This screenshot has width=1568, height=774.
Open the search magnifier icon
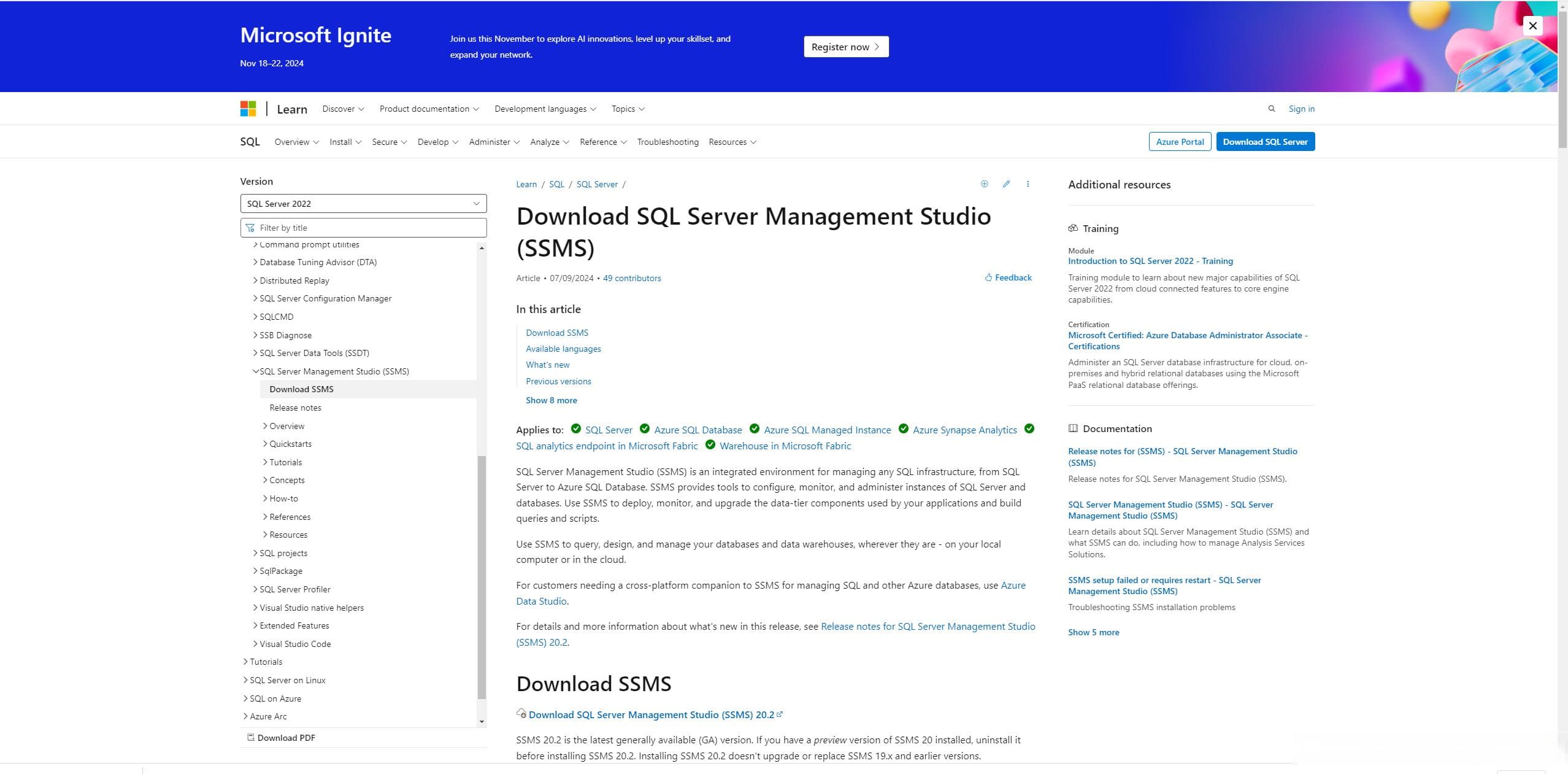[1272, 109]
